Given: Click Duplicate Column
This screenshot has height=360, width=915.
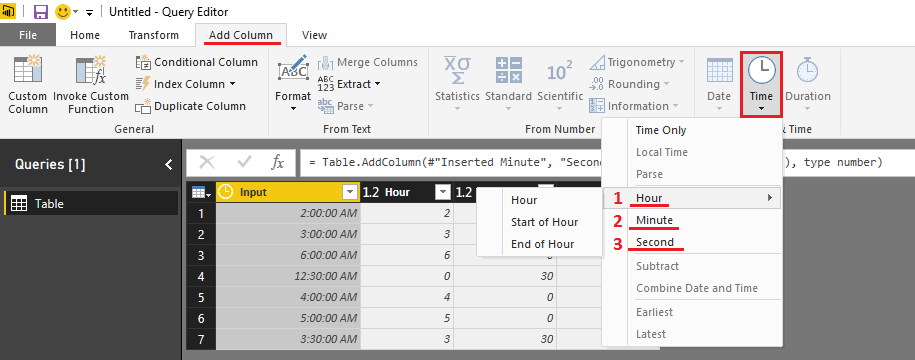Looking at the screenshot, I should click(191, 106).
